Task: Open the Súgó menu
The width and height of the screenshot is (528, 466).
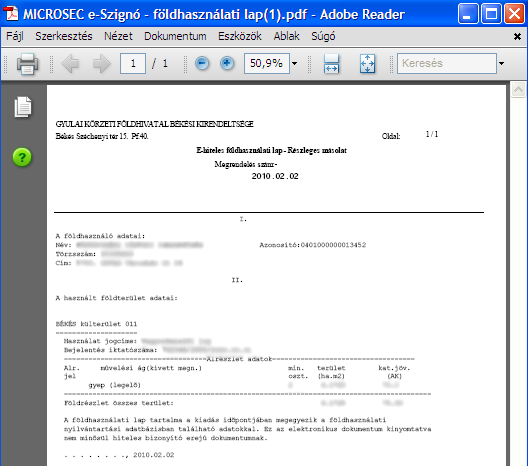Action: (323, 36)
